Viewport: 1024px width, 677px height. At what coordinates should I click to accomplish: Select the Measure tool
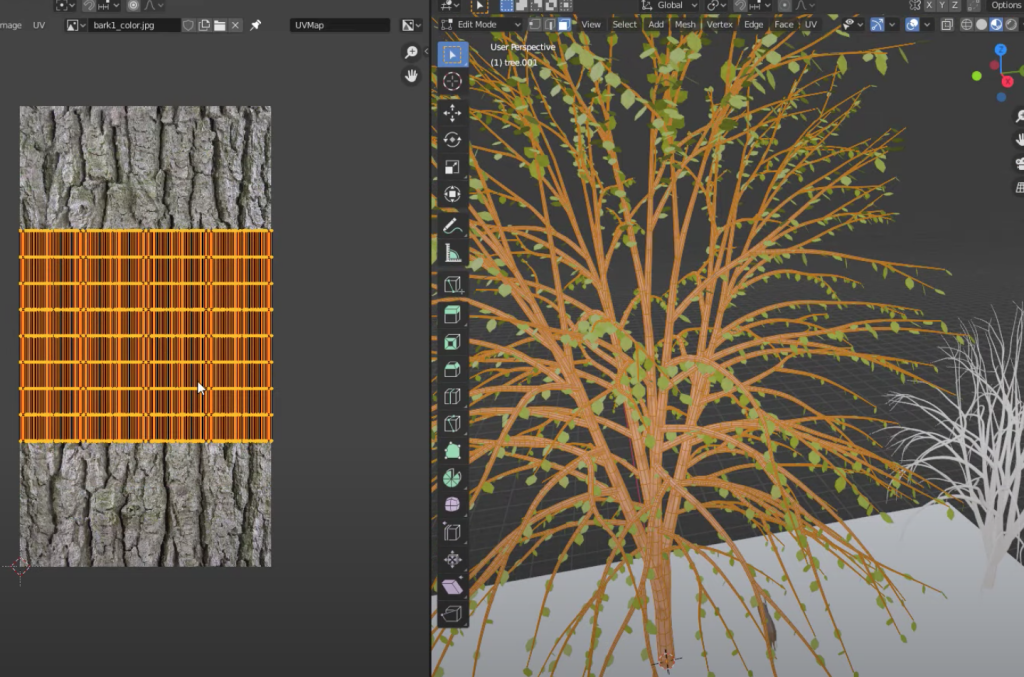tap(452, 253)
